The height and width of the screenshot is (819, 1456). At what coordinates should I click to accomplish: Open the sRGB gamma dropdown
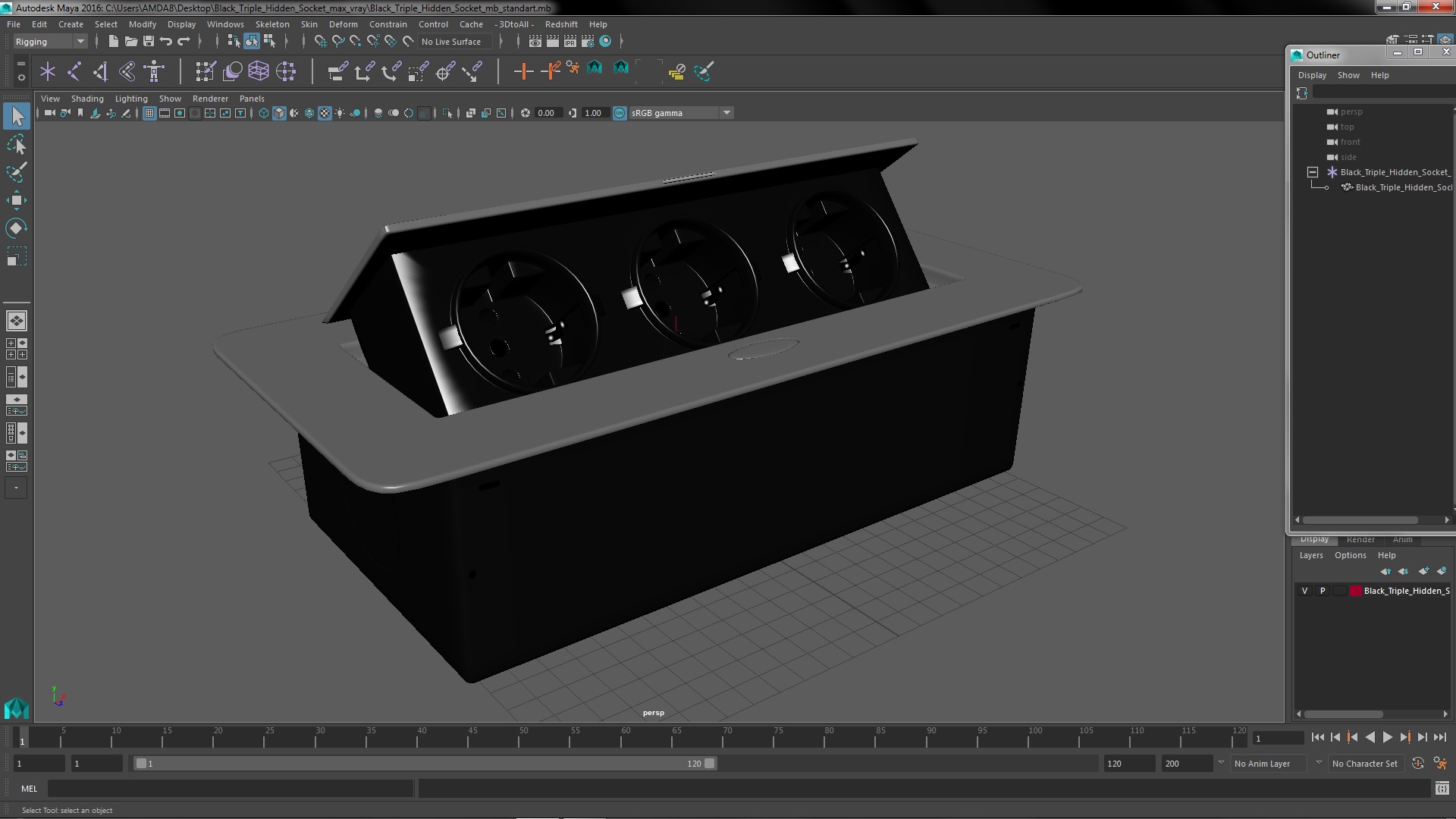pyautogui.click(x=726, y=113)
